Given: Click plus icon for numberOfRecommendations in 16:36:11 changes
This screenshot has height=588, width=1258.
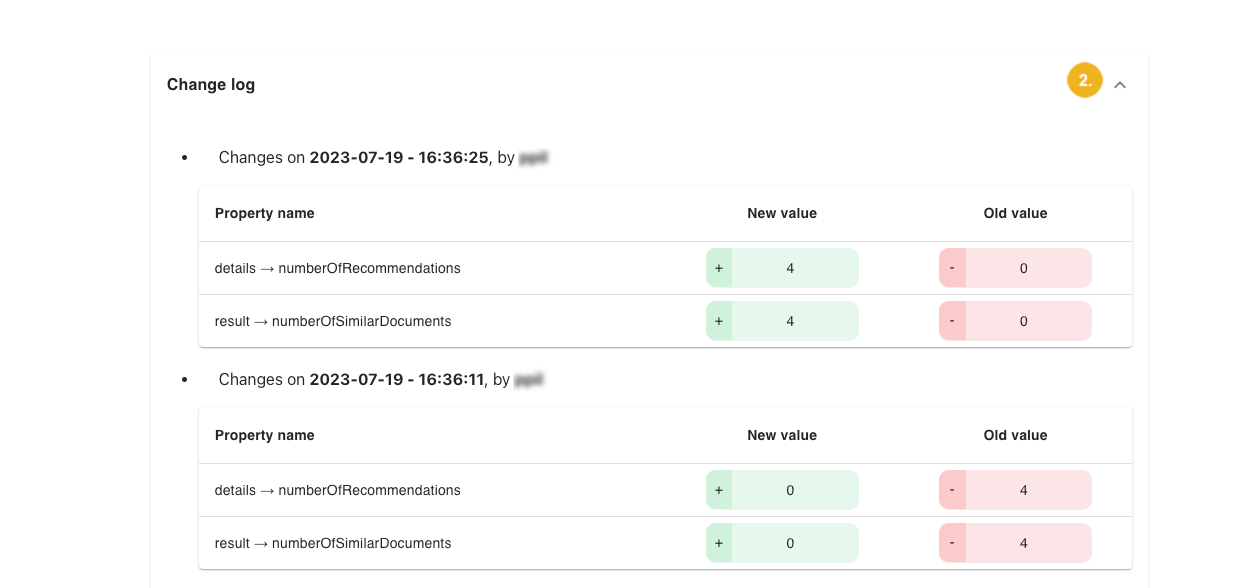Looking at the screenshot, I should pyautogui.click(x=719, y=490).
